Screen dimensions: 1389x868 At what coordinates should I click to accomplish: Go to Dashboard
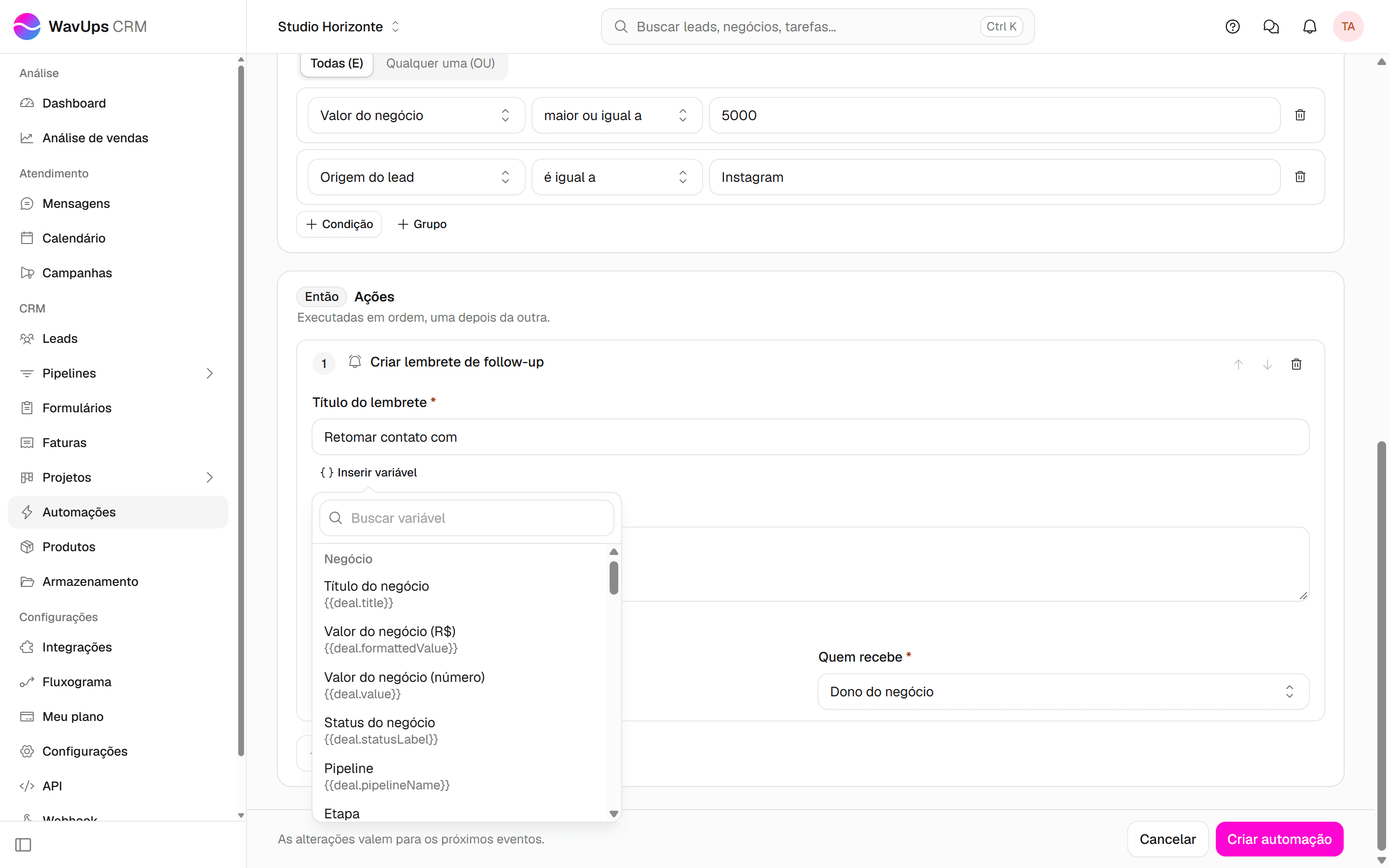pos(118,103)
